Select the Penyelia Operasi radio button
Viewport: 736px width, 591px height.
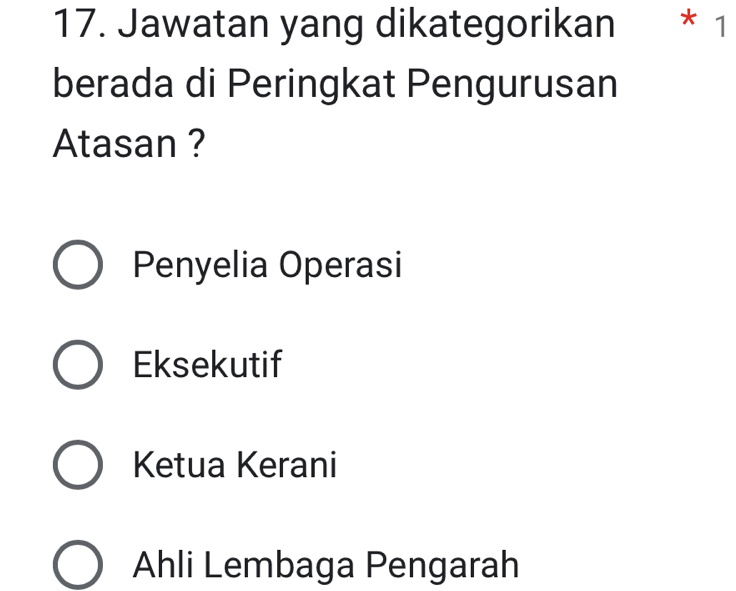[76, 266]
